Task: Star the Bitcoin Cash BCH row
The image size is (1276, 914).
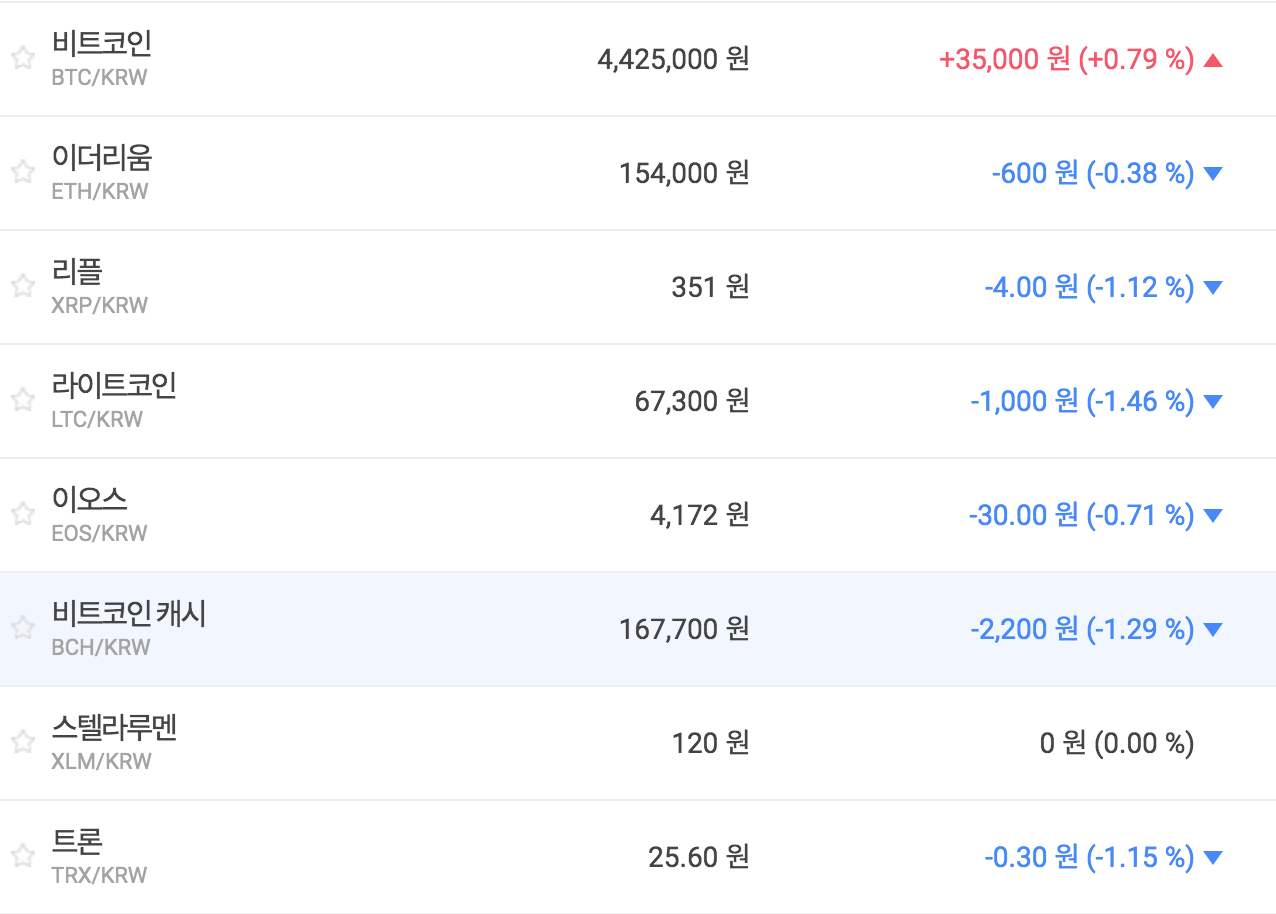Action: coord(23,628)
